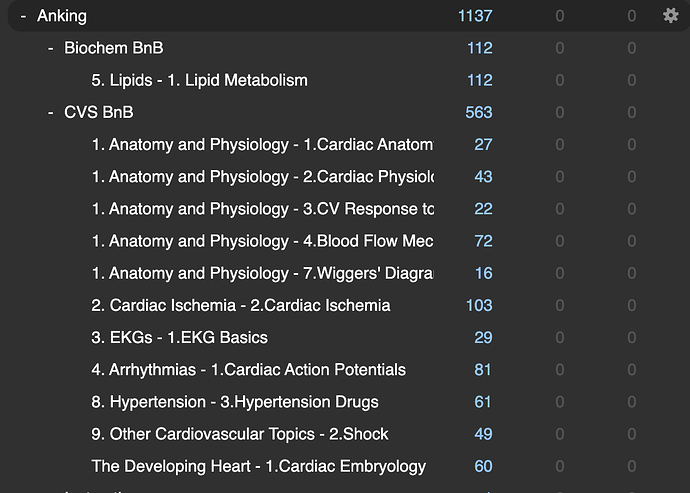Viewport: 690px width, 493px height.
Task: Select the Blood Flow Mechanics deck
Action: pos(262,241)
